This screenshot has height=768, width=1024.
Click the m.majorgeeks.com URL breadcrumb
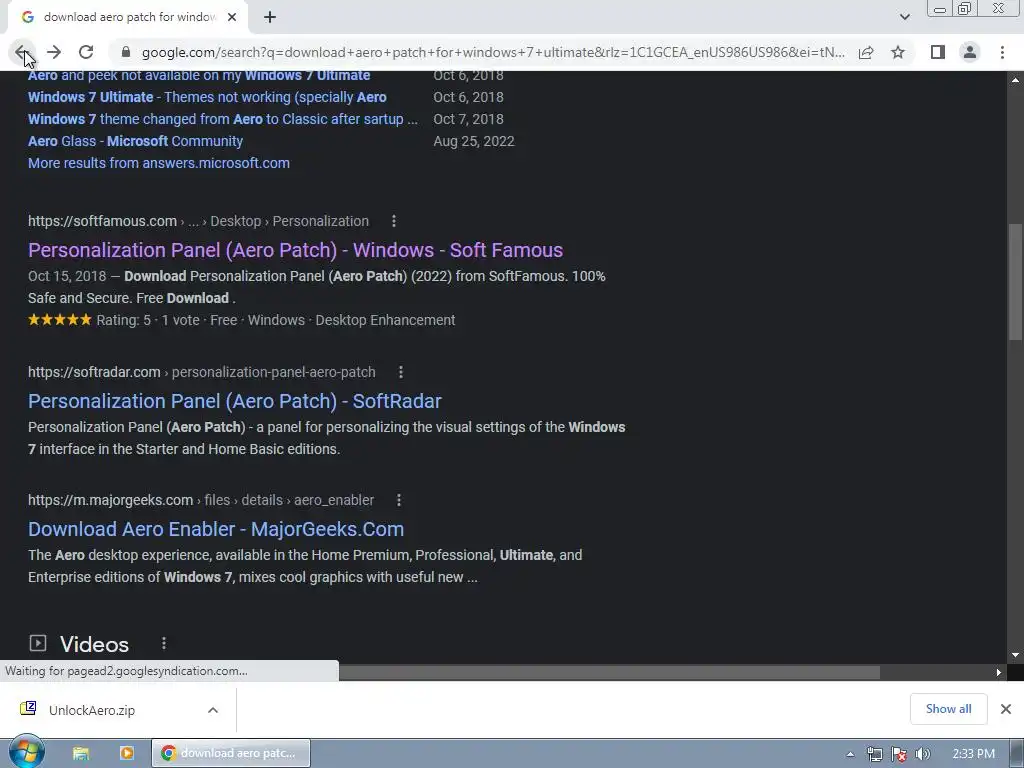200,500
